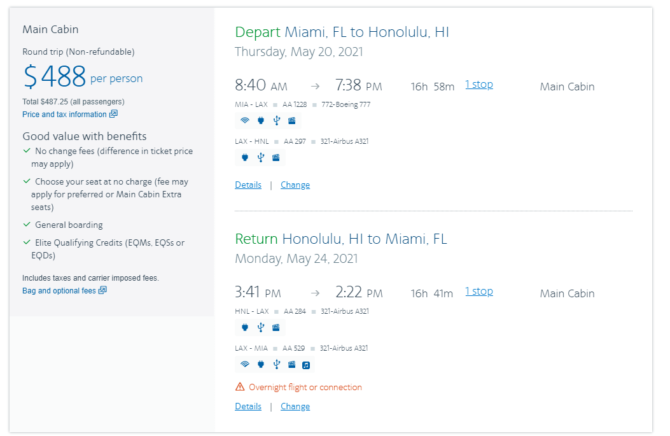This screenshot has height=436, width=670.
Task: Click the overnight flight warning triangle icon
Action: [x=240, y=387]
